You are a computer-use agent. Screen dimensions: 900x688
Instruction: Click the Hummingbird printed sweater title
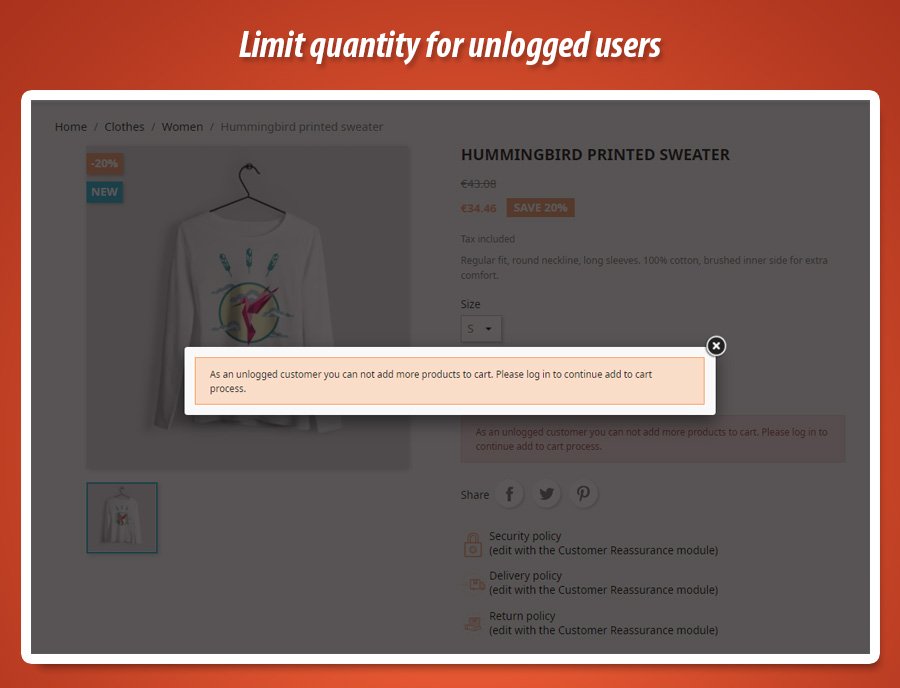pos(595,154)
